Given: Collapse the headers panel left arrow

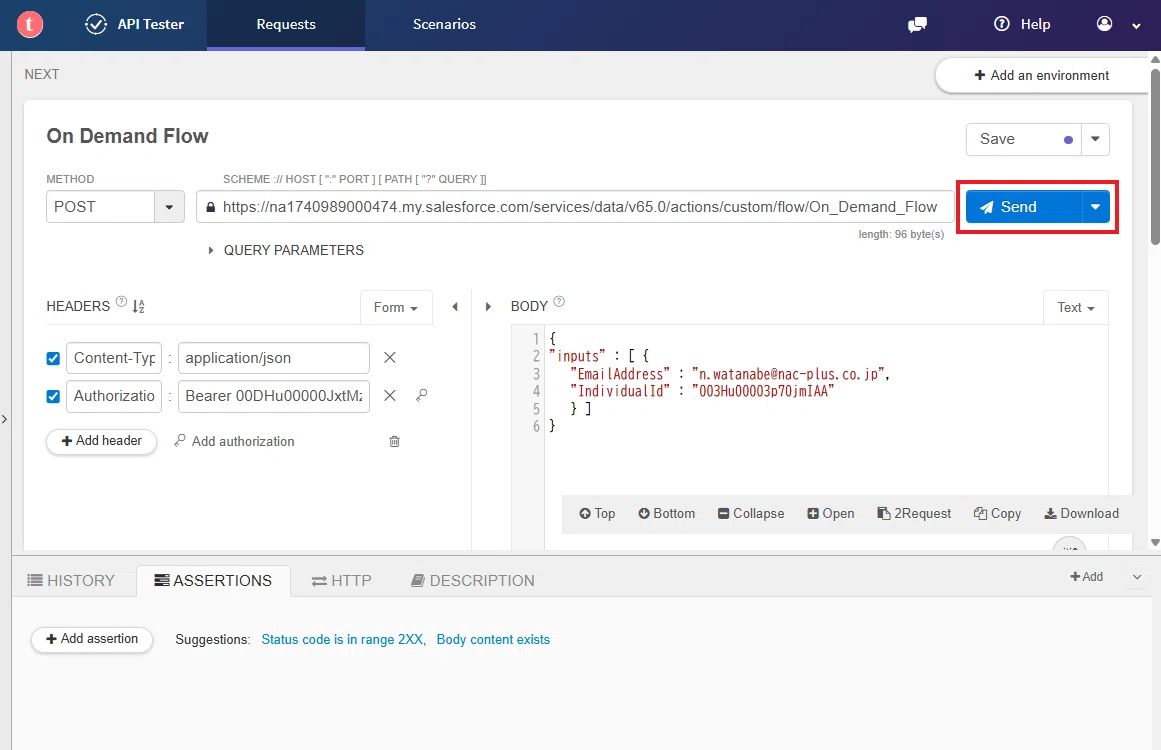Looking at the screenshot, I should coord(455,307).
